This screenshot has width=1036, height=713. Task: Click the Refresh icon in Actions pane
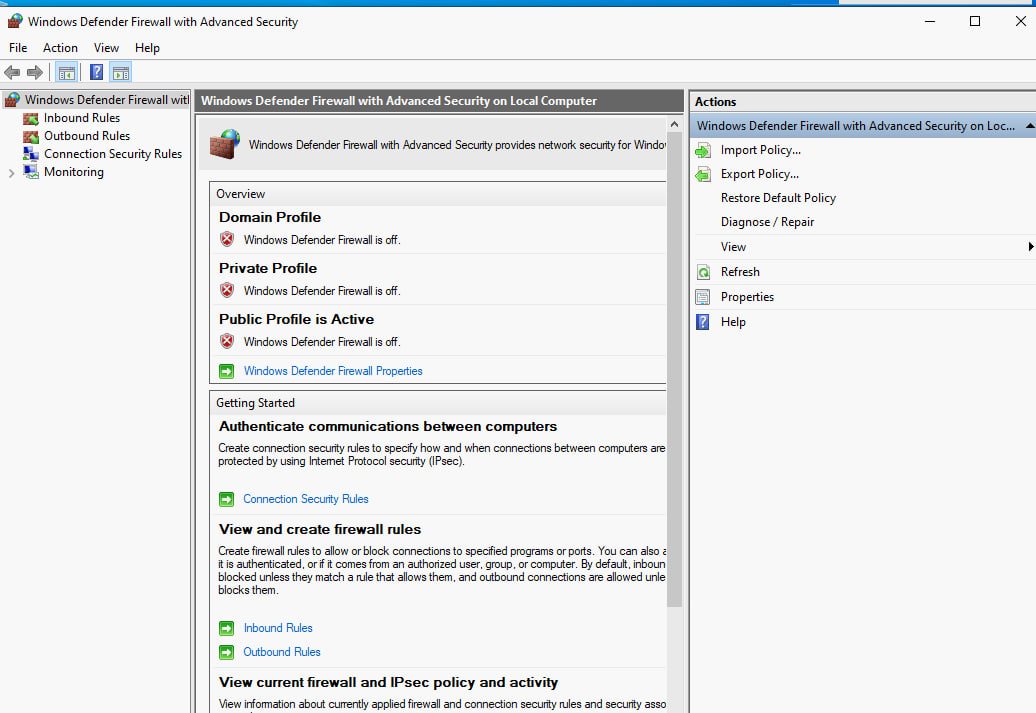point(703,272)
